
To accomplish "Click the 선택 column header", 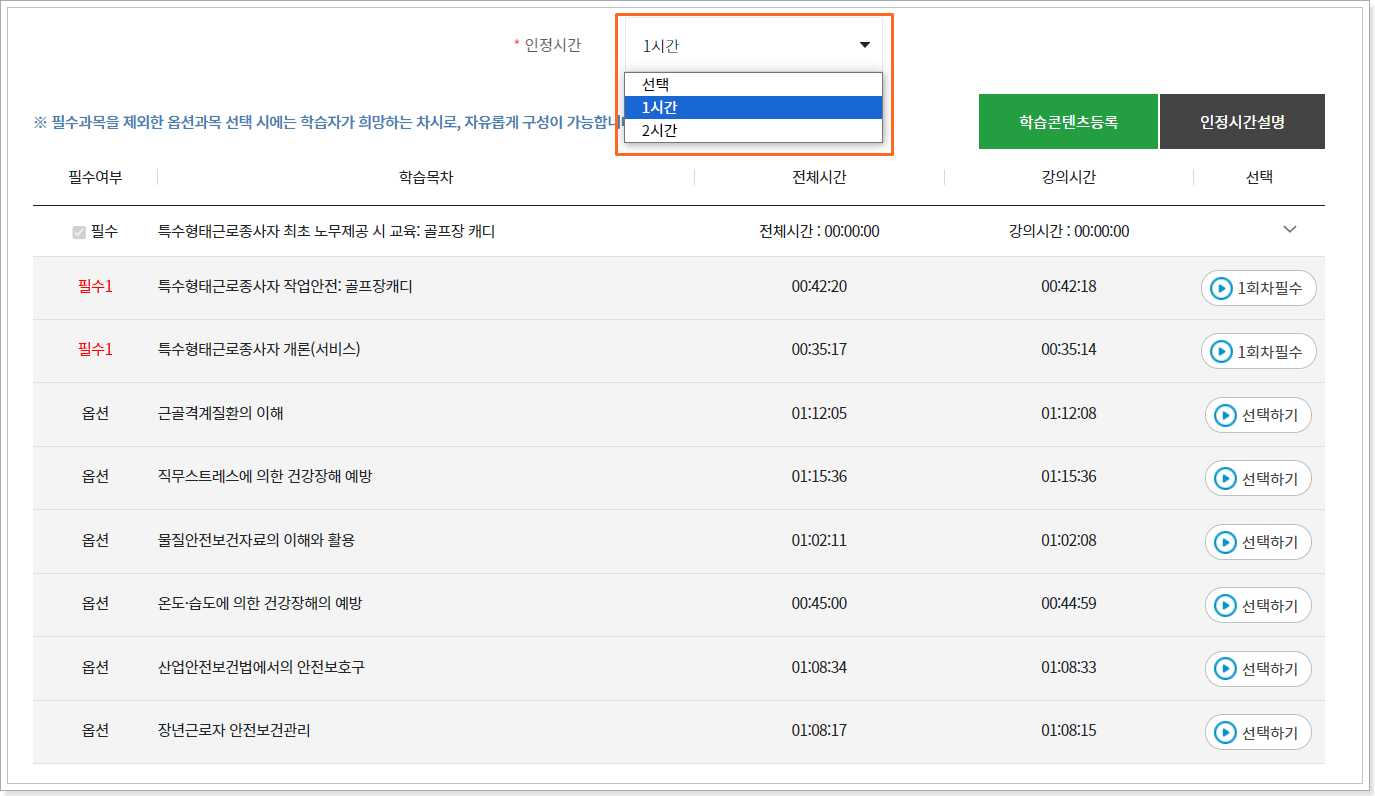I will 1259,177.
